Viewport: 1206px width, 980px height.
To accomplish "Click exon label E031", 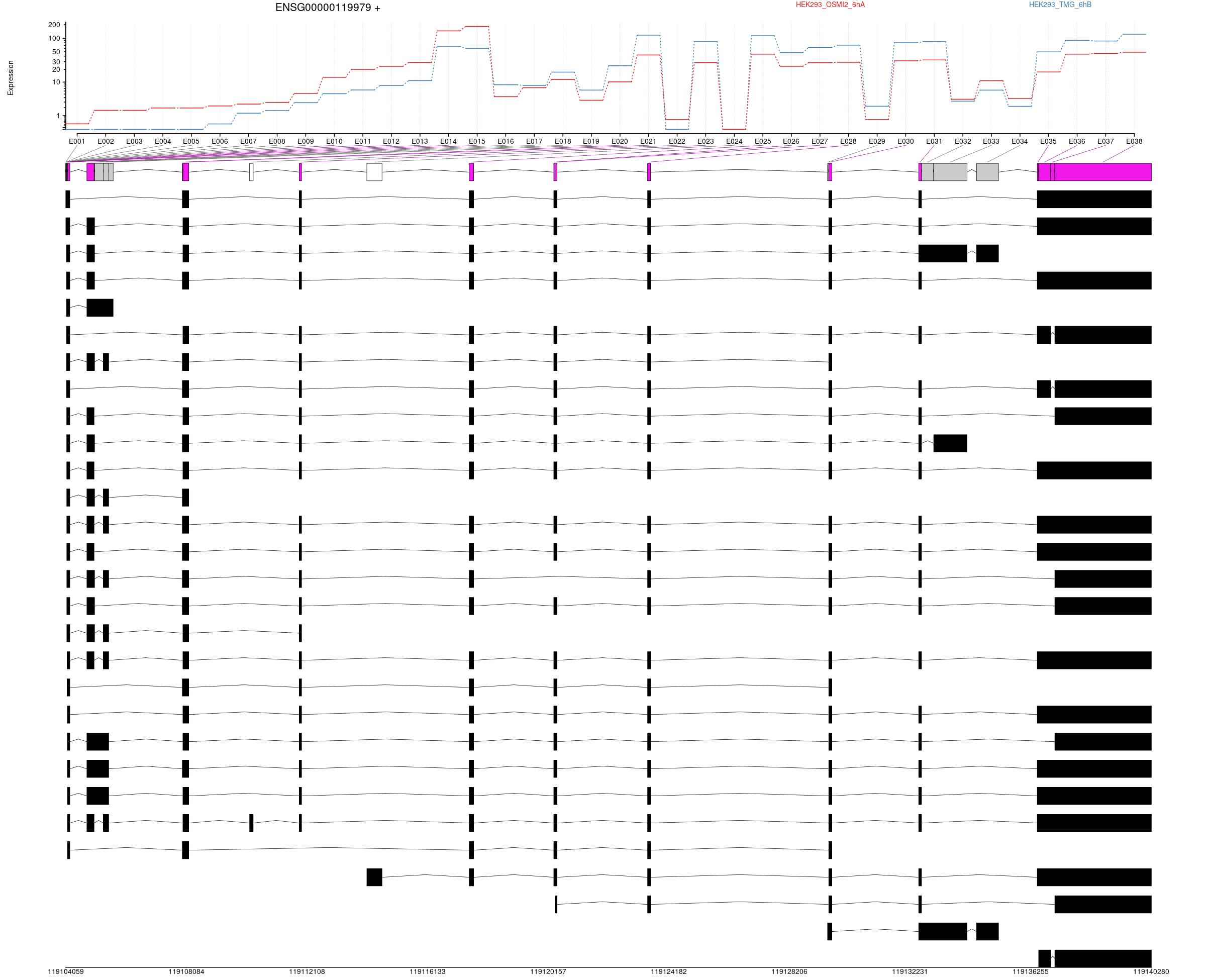I will point(934,142).
